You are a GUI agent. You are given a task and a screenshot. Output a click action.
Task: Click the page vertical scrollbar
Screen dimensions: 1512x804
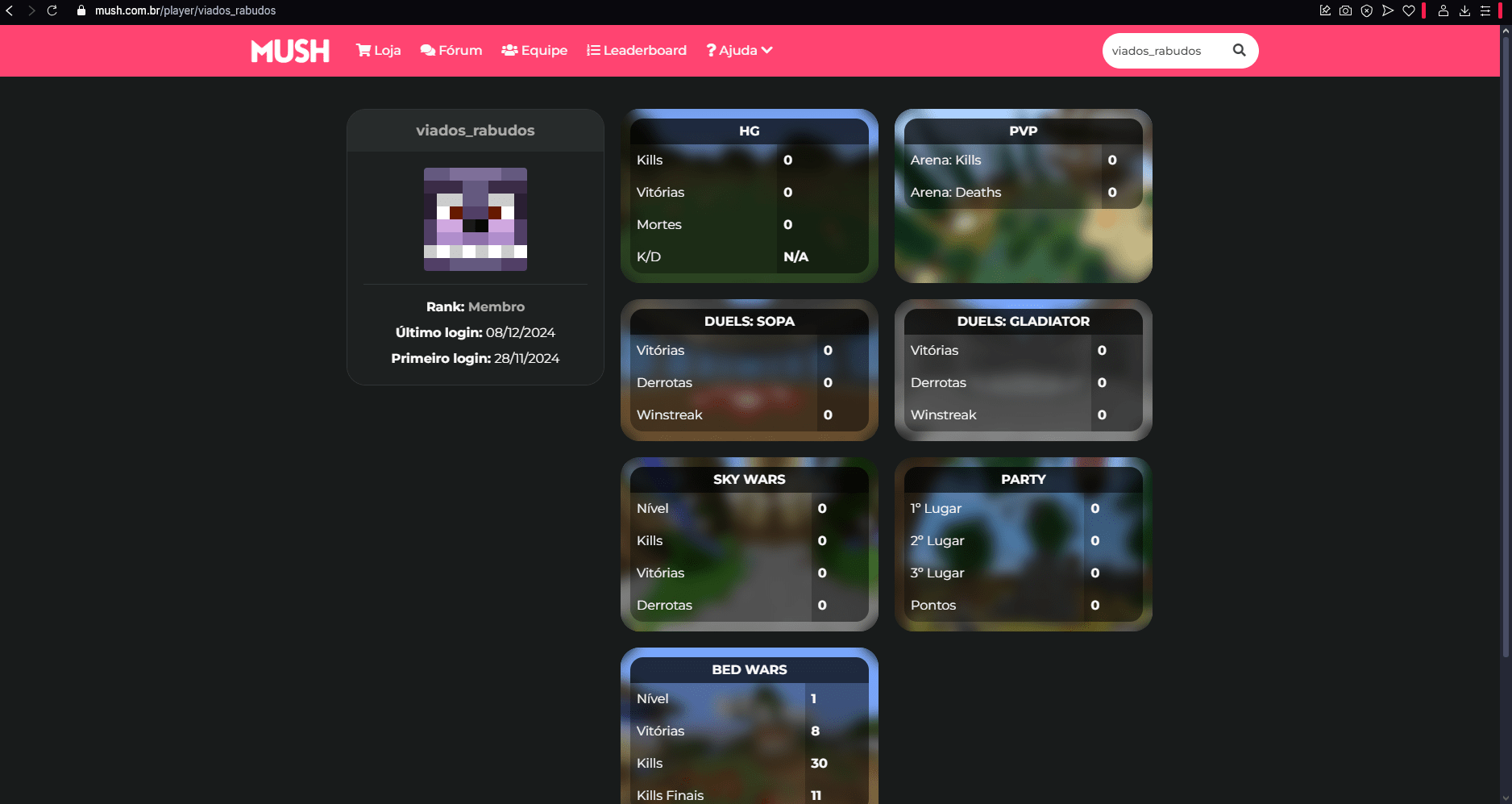[1505, 347]
